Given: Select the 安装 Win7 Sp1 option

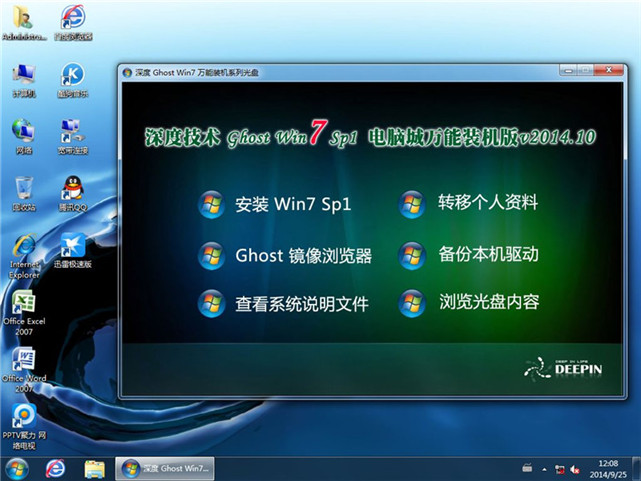Looking at the screenshot, I should (293, 204).
